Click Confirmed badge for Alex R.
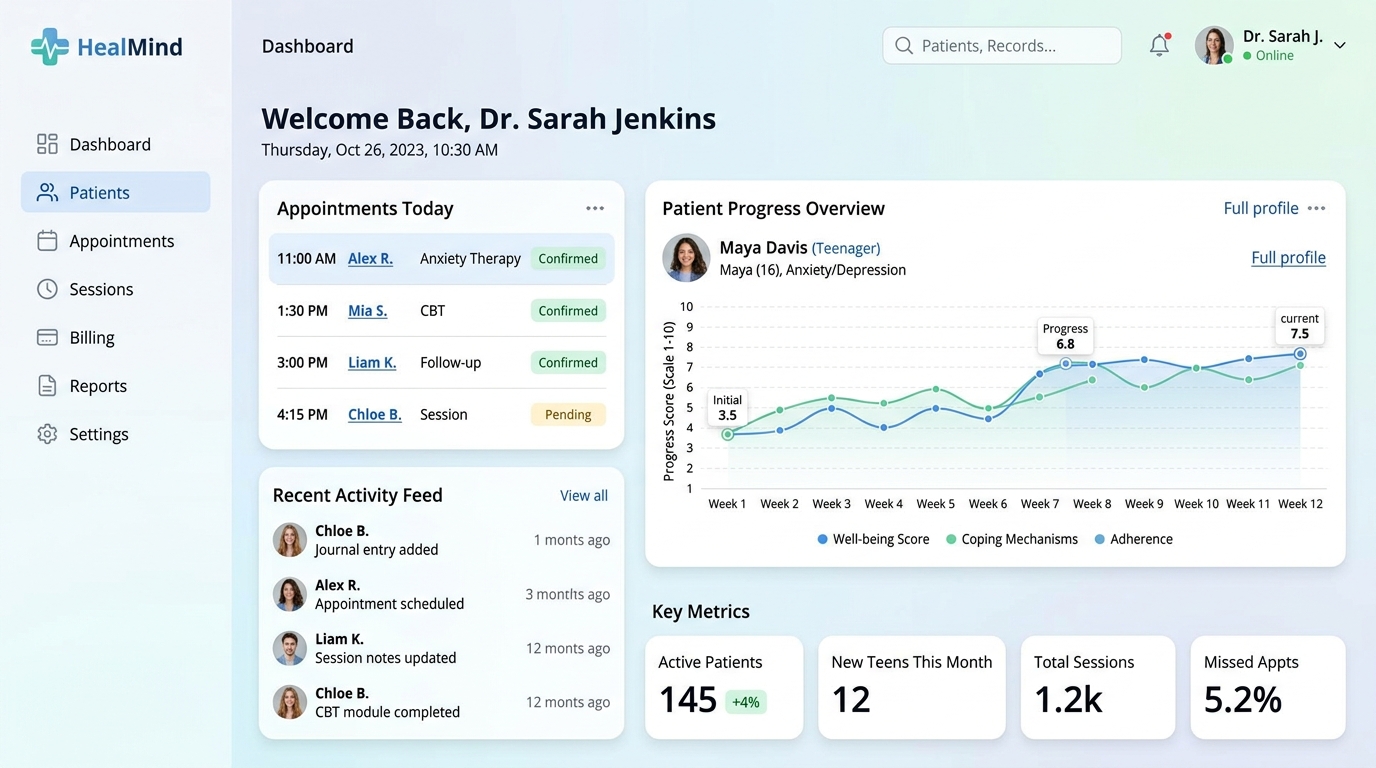This screenshot has height=768, width=1376. click(x=568, y=258)
